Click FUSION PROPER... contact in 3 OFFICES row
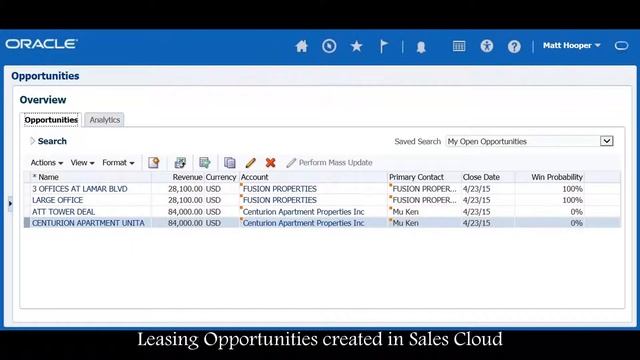640x360 pixels. pos(424,189)
